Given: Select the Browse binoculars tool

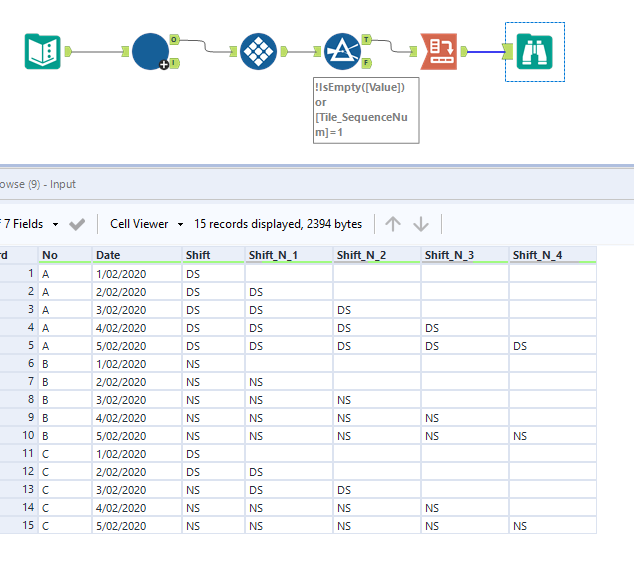Looking at the screenshot, I should click(534, 51).
